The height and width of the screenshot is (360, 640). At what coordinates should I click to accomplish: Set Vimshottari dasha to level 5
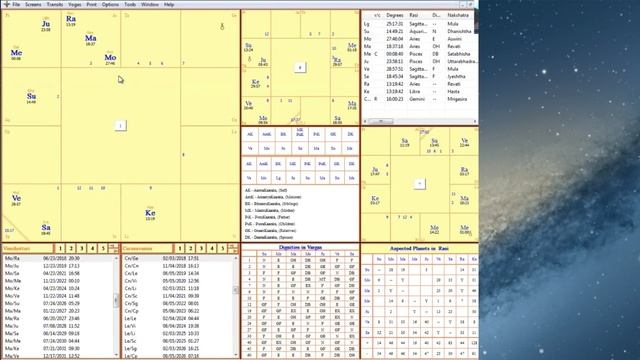[x=103, y=248]
